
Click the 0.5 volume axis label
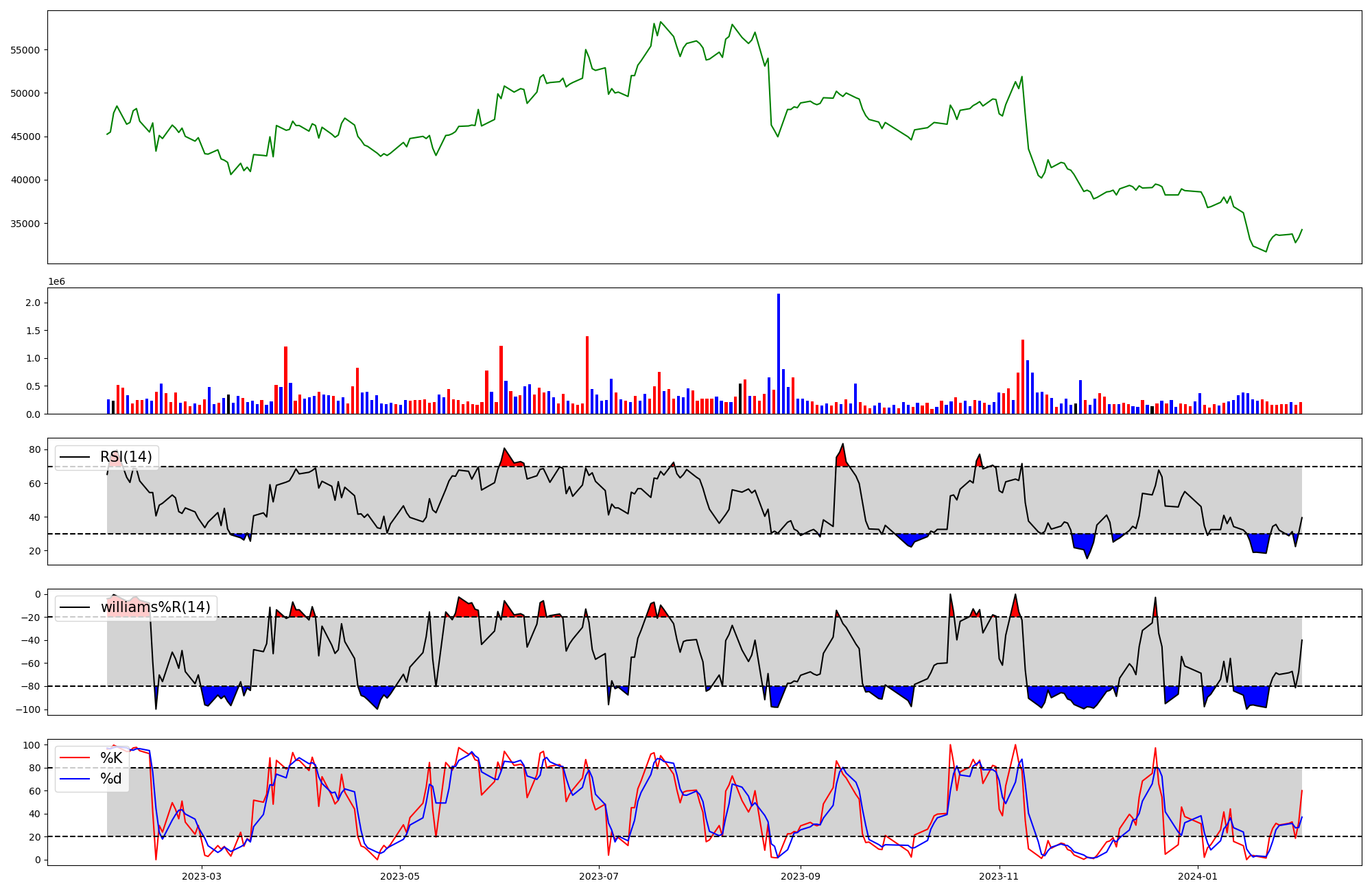[x=32, y=386]
